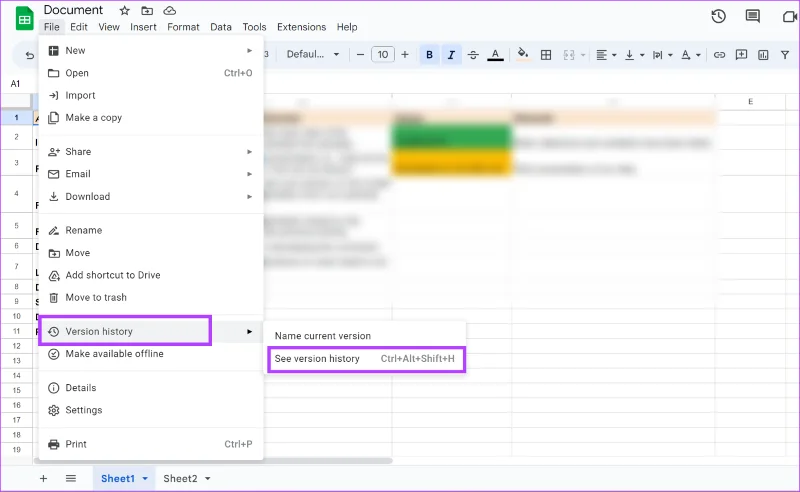Increase font size with plus button
The image size is (800, 492).
coord(405,55)
